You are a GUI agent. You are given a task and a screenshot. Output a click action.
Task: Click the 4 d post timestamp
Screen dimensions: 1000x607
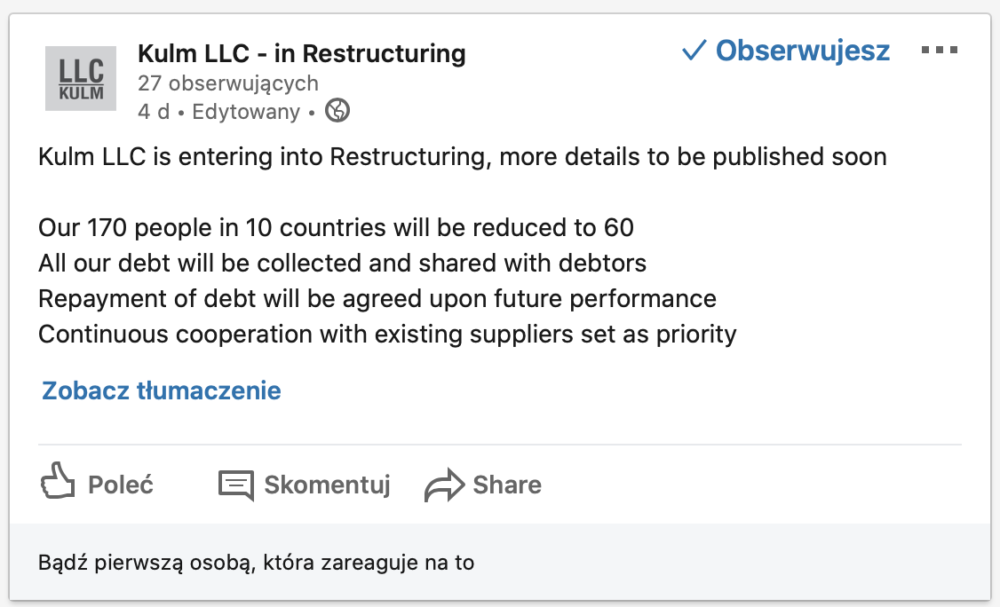[x=154, y=112]
